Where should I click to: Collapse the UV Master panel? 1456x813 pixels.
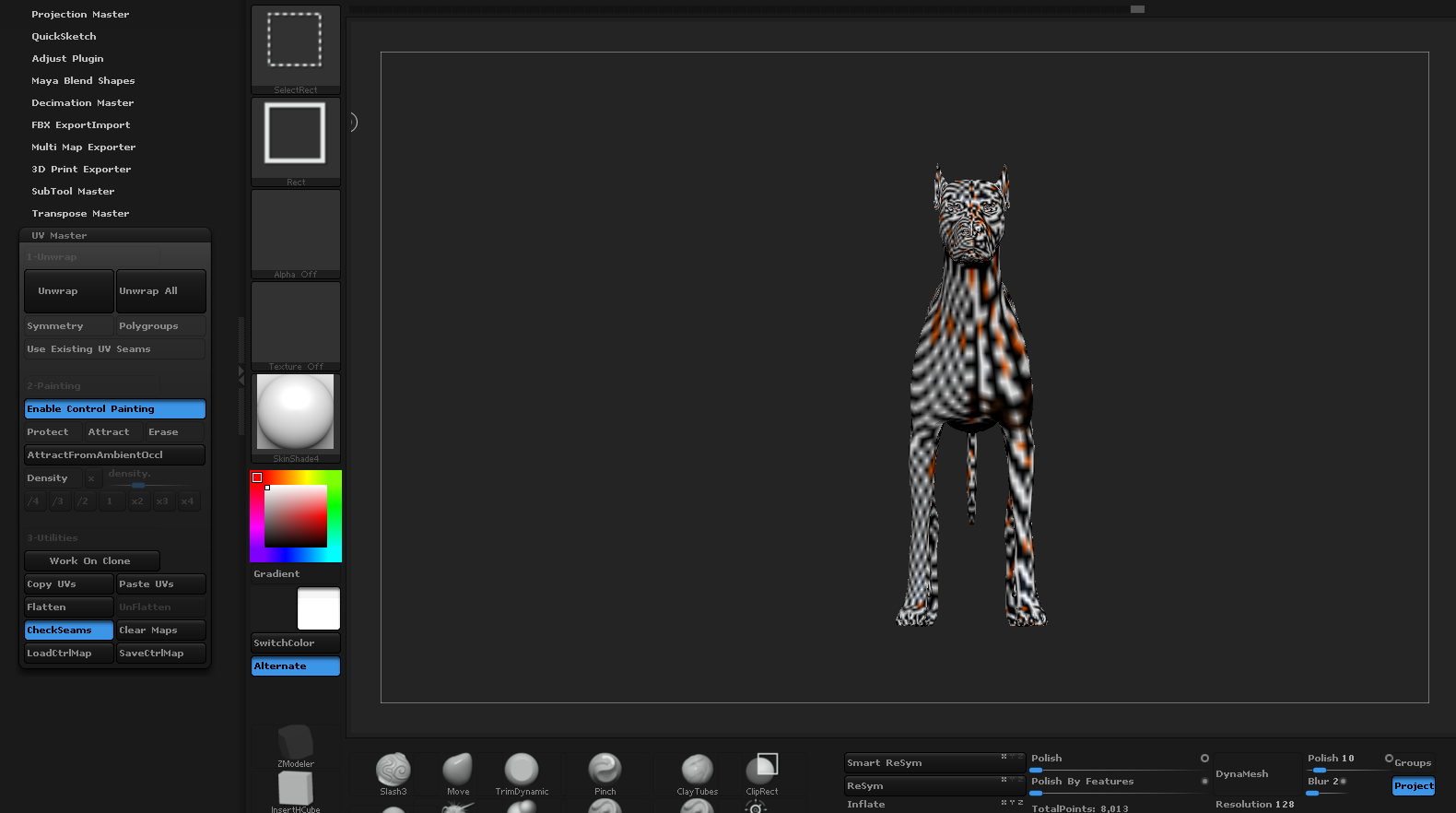click(x=59, y=236)
